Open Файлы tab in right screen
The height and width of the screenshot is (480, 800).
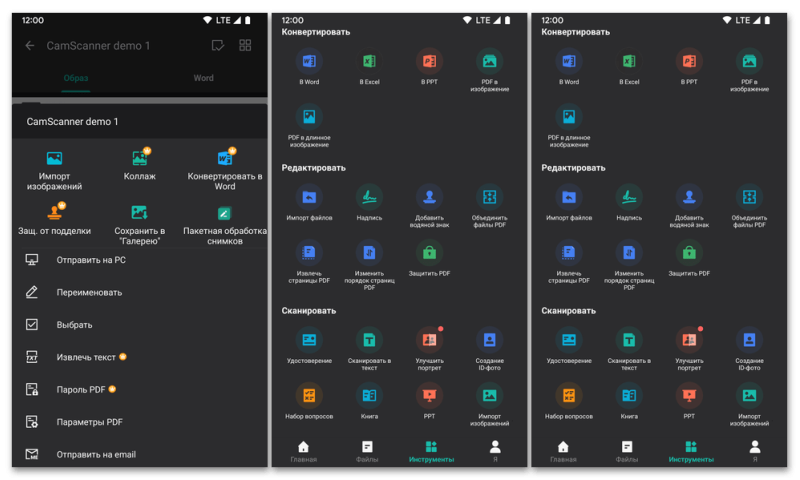pyautogui.click(x=627, y=451)
